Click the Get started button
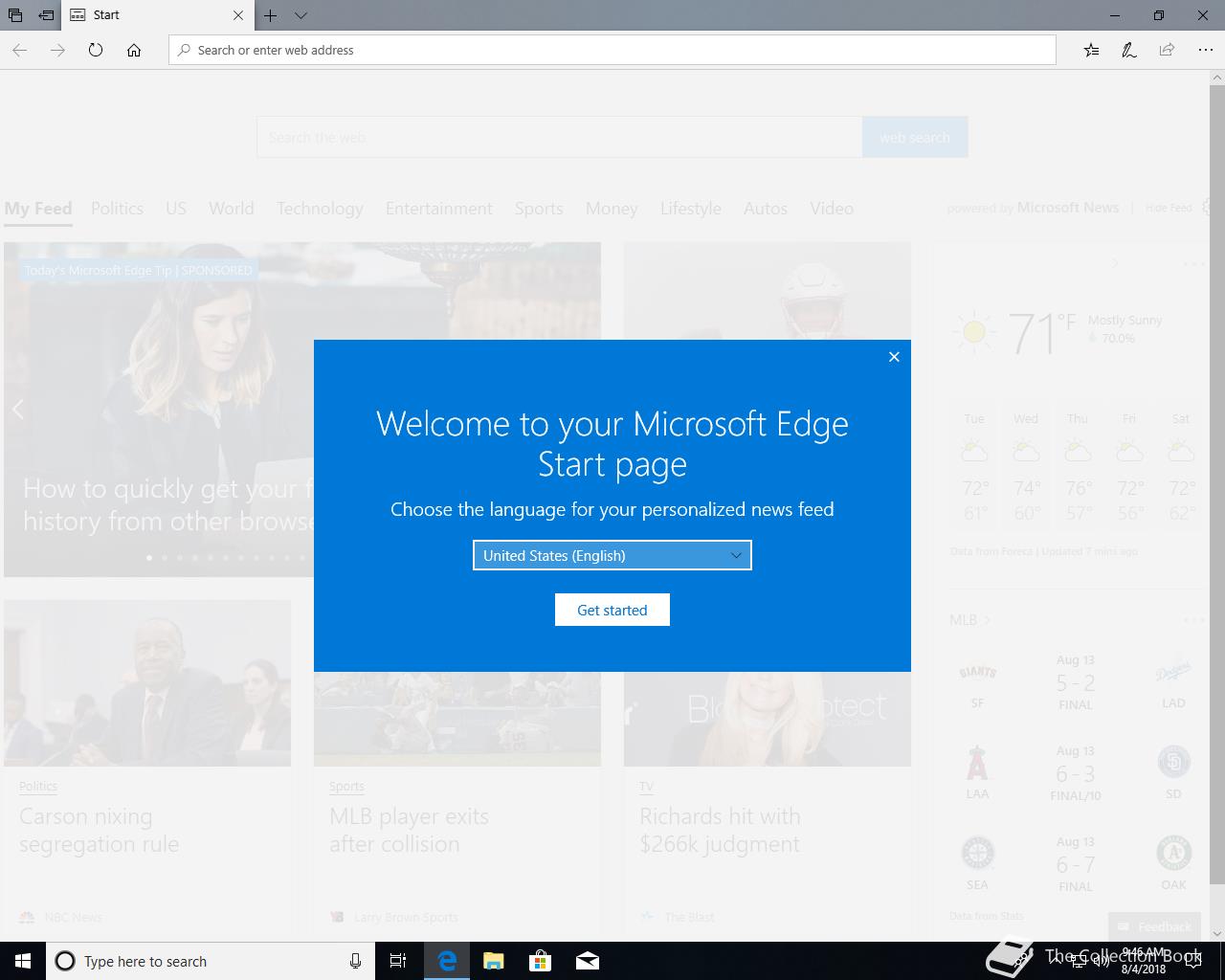Viewport: 1225px width, 980px height. click(x=612, y=610)
